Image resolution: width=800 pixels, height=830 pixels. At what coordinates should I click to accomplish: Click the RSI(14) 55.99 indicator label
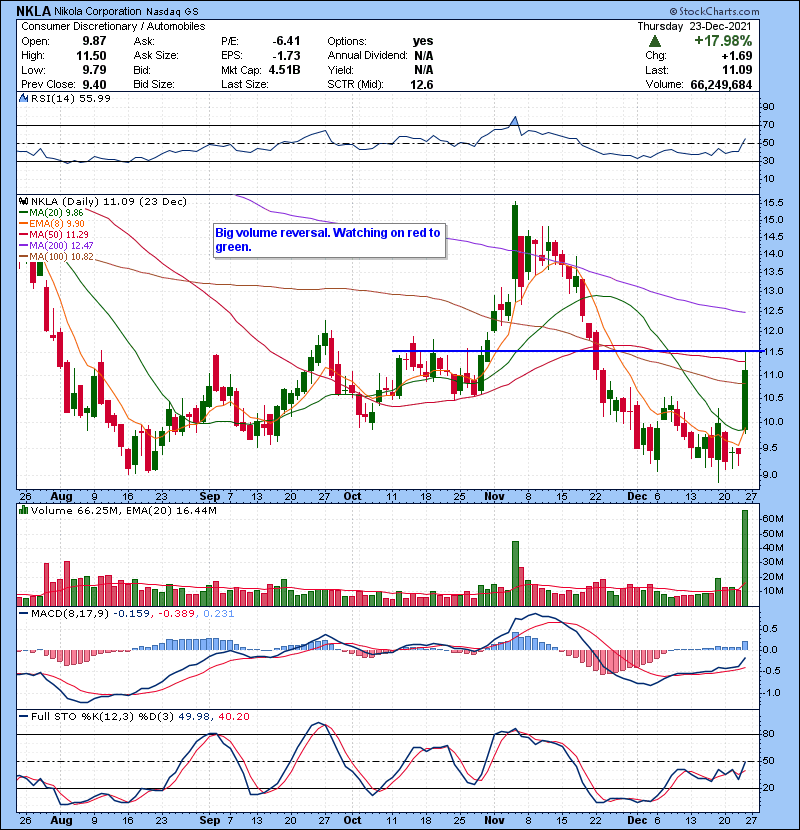(x=71, y=98)
